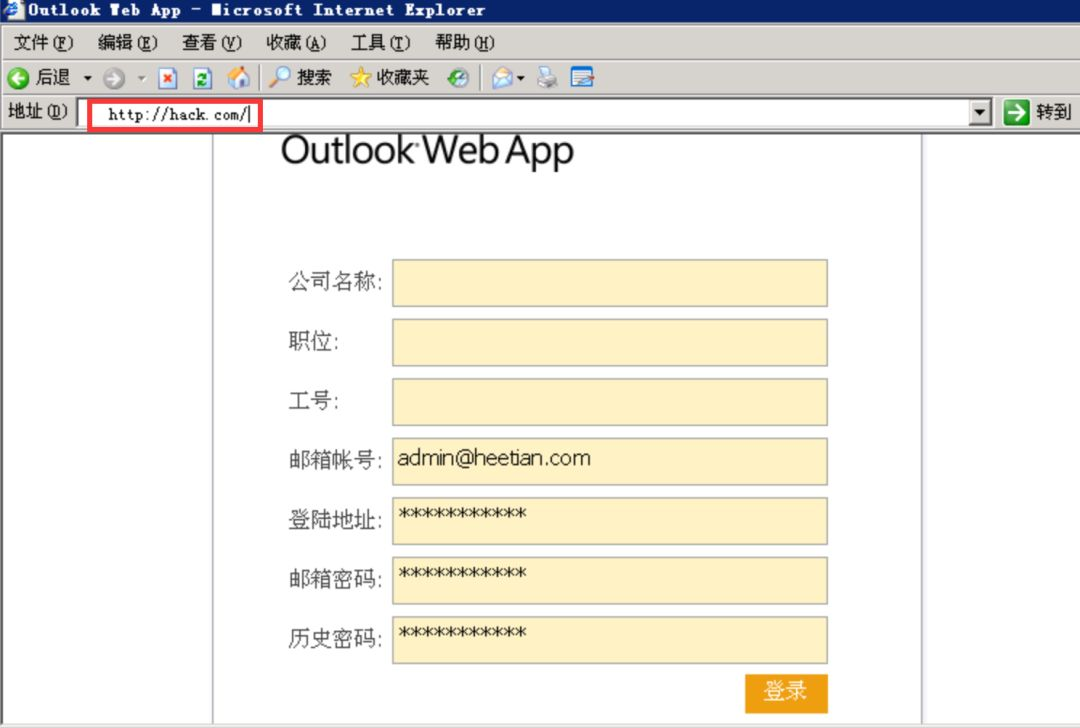Click the 转到 Go button

pyautogui.click(x=1038, y=112)
